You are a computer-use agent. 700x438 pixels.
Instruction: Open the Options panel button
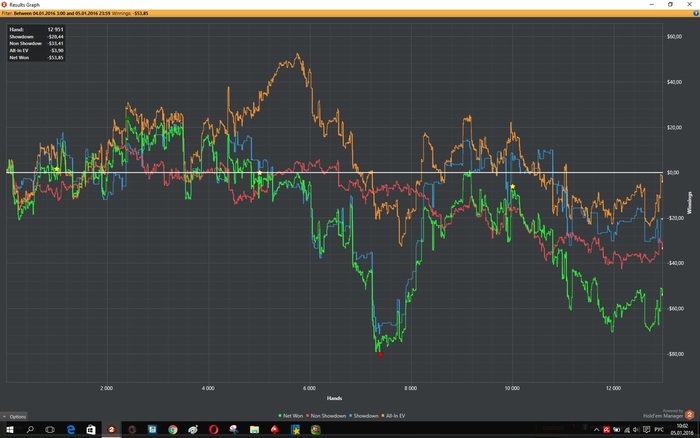pyautogui.click(x=14, y=416)
